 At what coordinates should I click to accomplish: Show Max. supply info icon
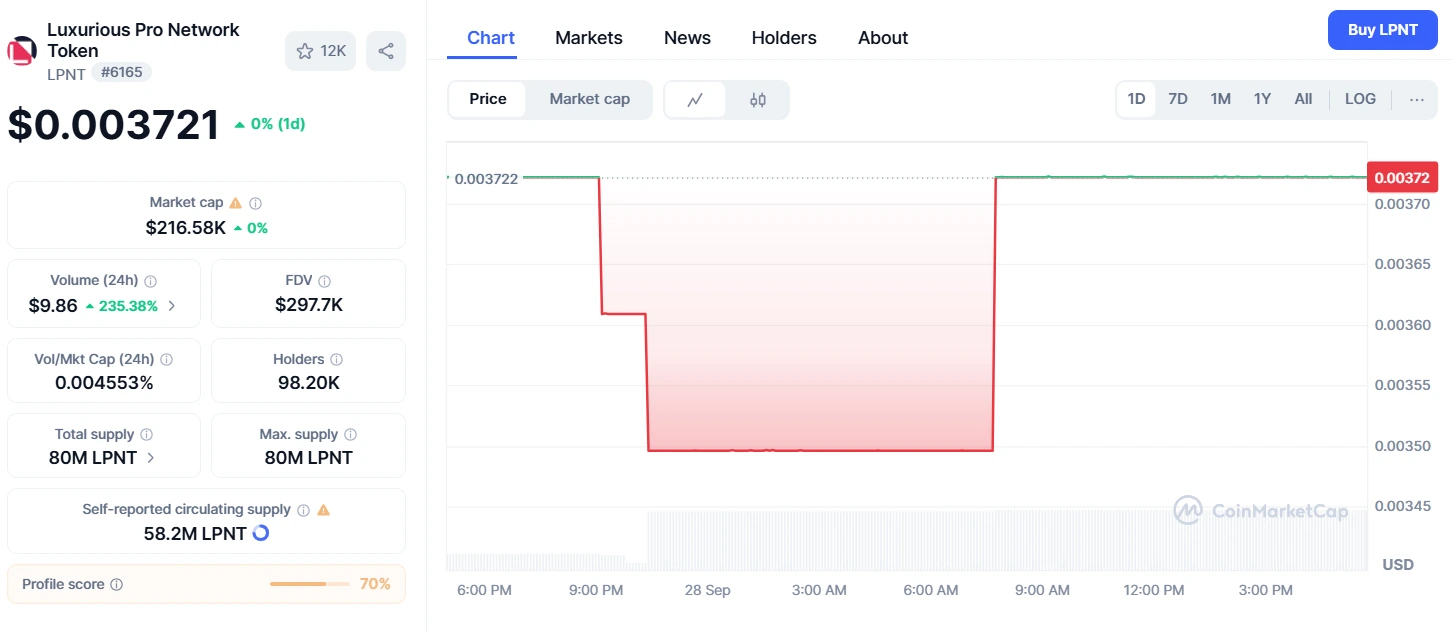(351, 435)
